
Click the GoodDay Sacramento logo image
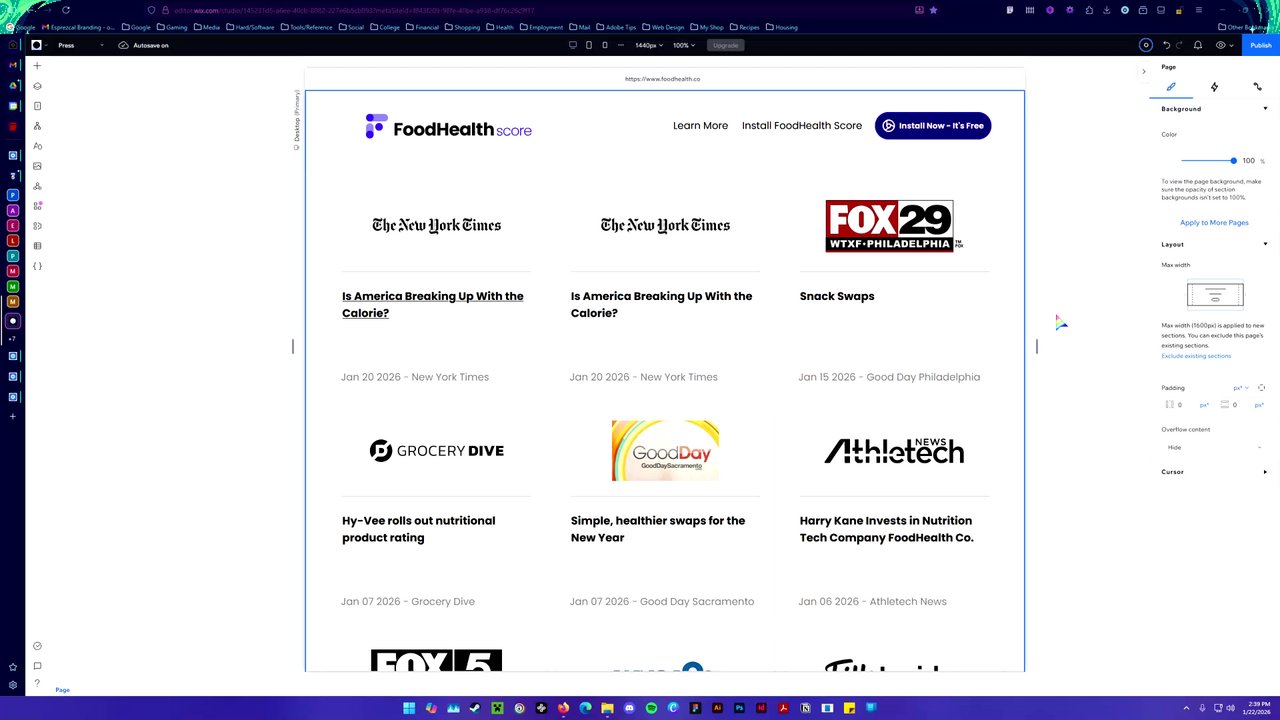click(665, 450)
